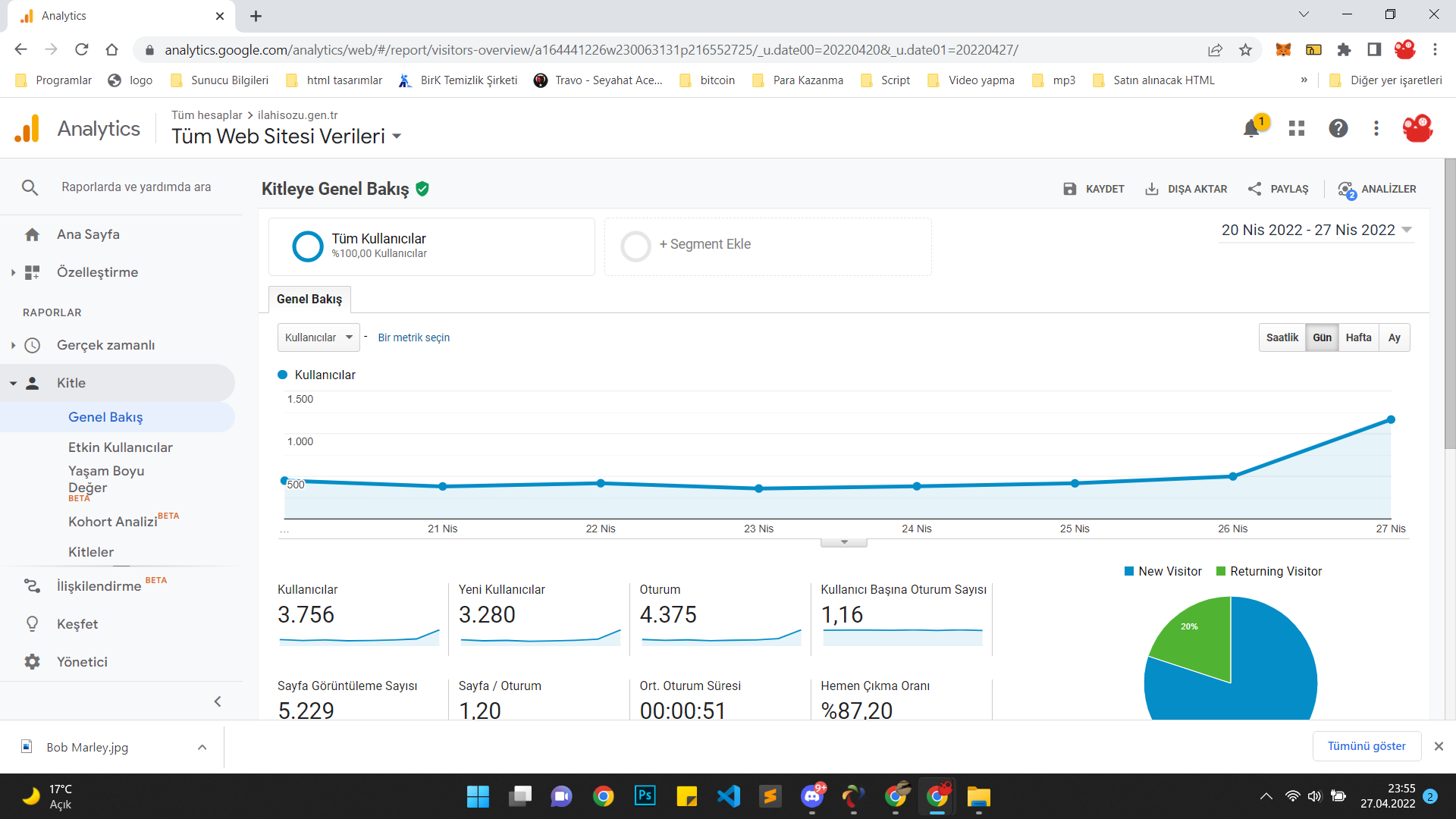Select the Genel Bakış tab

point(309,299)
